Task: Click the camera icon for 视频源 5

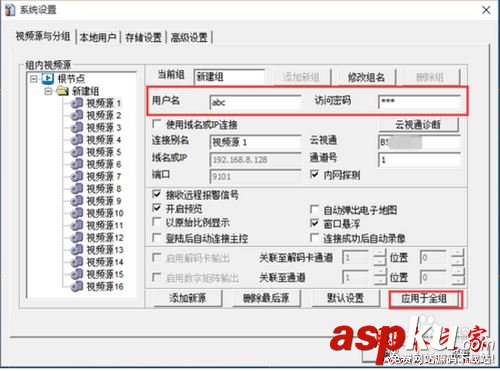Action: click(77, 152)
